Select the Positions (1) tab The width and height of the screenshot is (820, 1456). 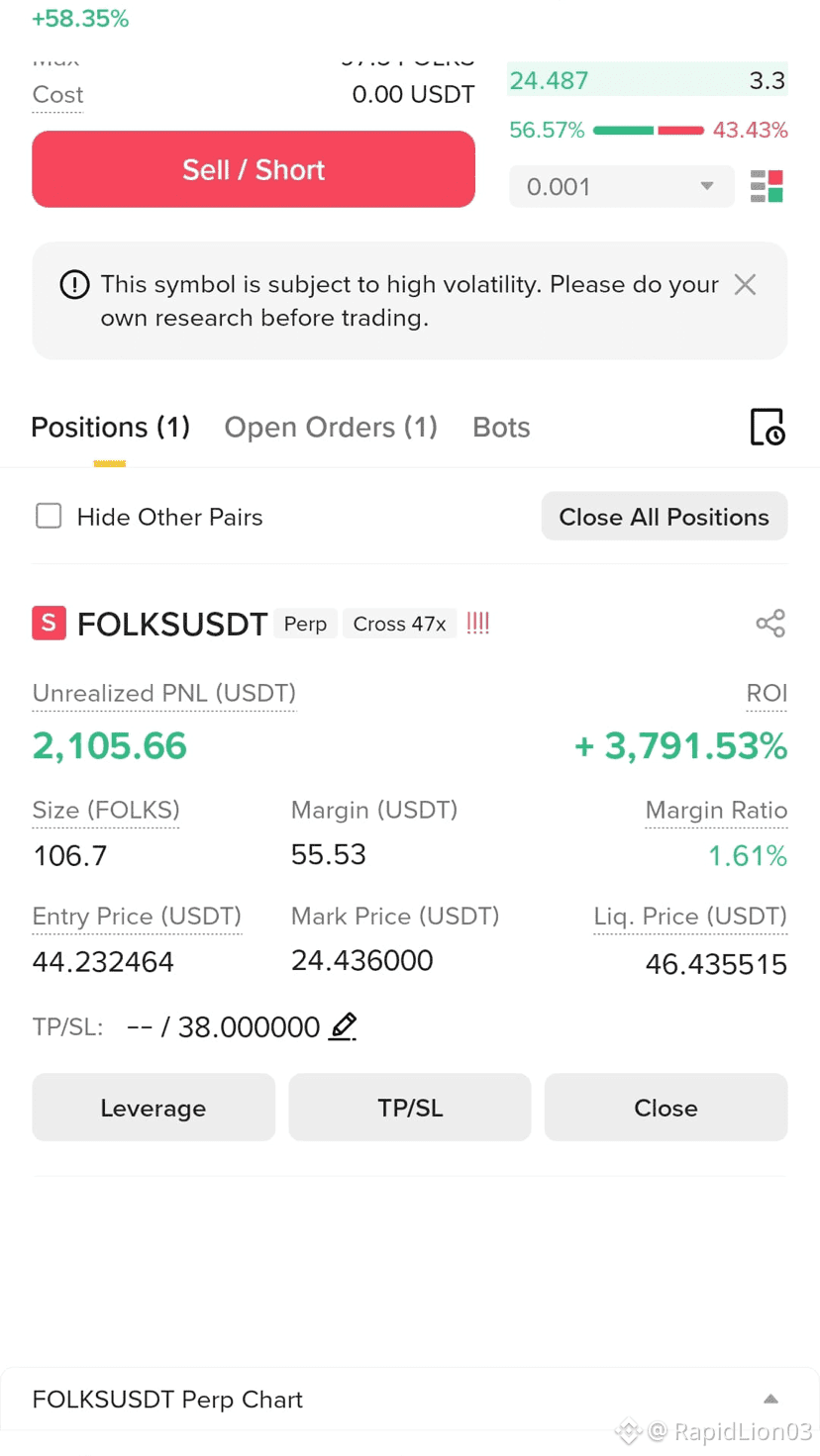tap(110, 428)
